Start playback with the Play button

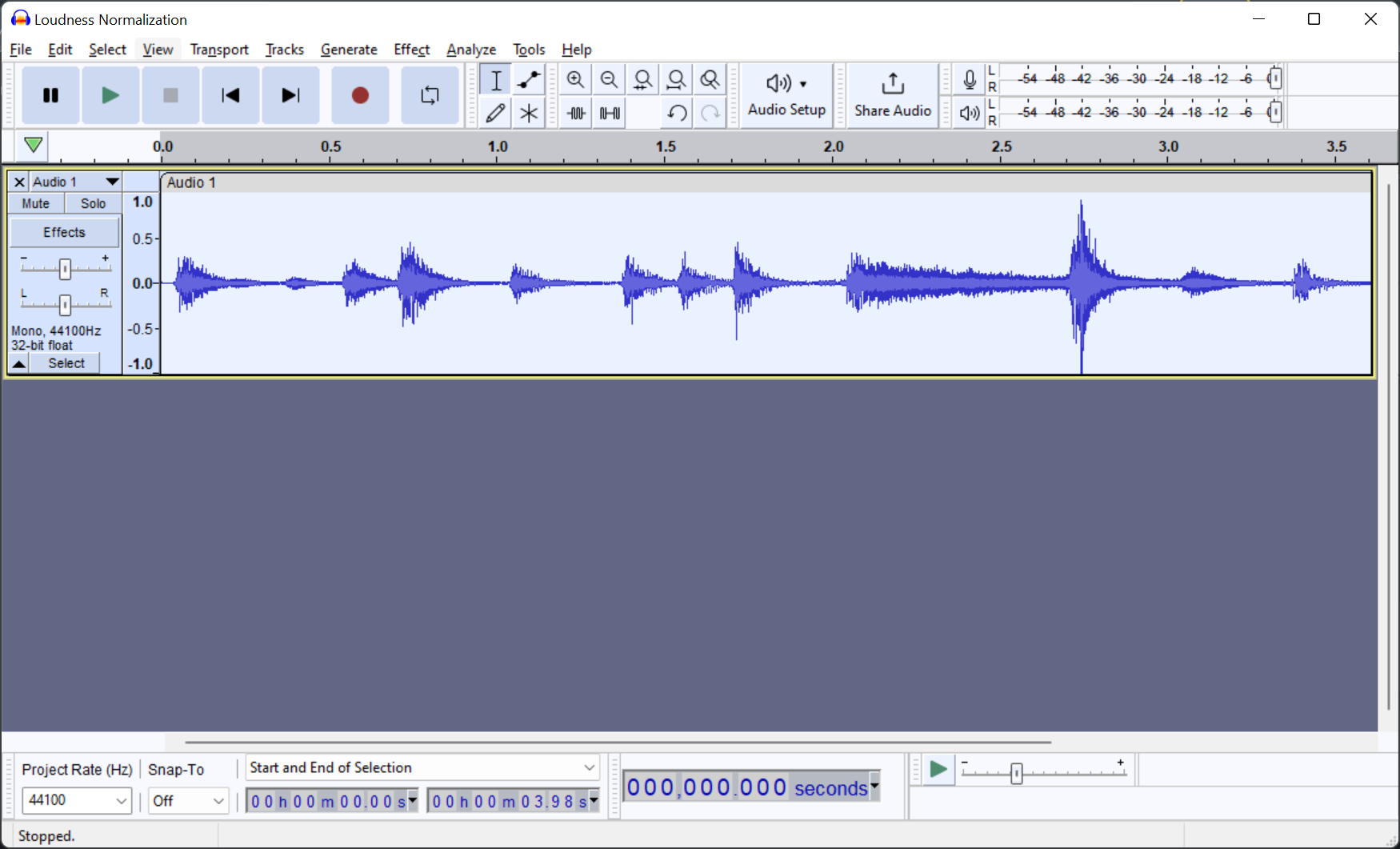coord(110,95)
